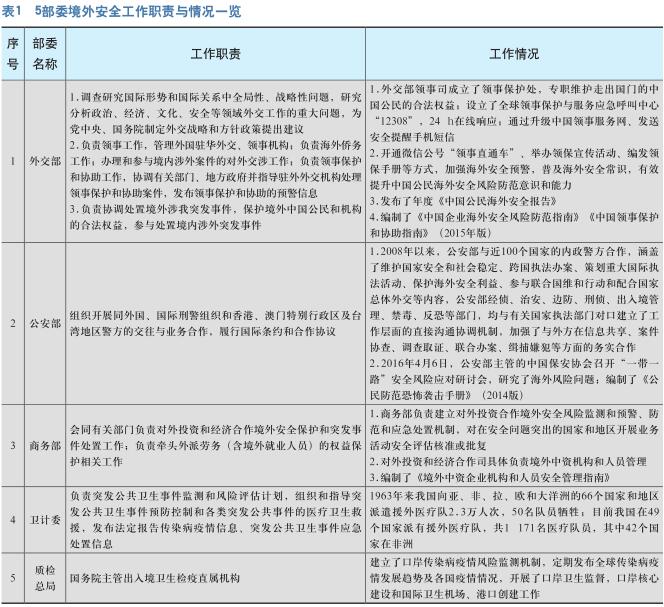Click the '部委名称' column header
664x607 pixels.
pos(44,54)
